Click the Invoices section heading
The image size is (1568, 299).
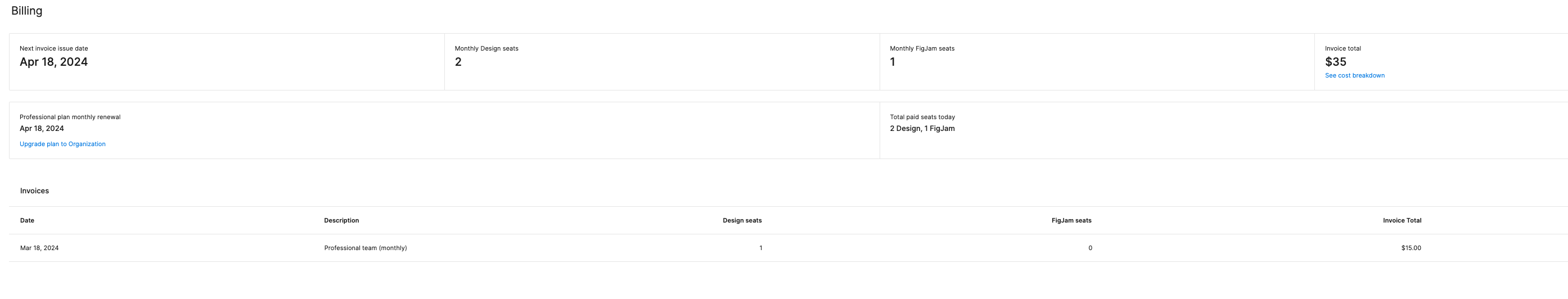click(34, 191)
